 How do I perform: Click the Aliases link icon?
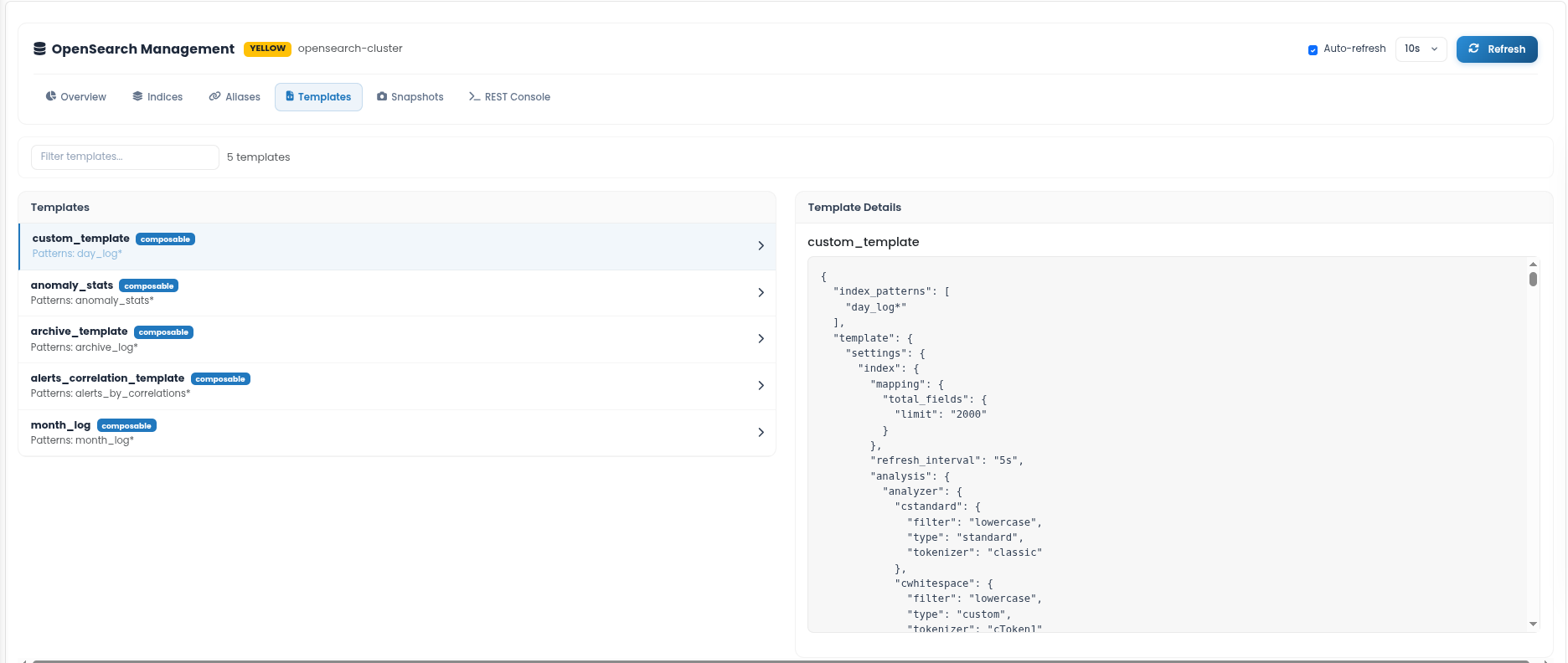[214, 96]
